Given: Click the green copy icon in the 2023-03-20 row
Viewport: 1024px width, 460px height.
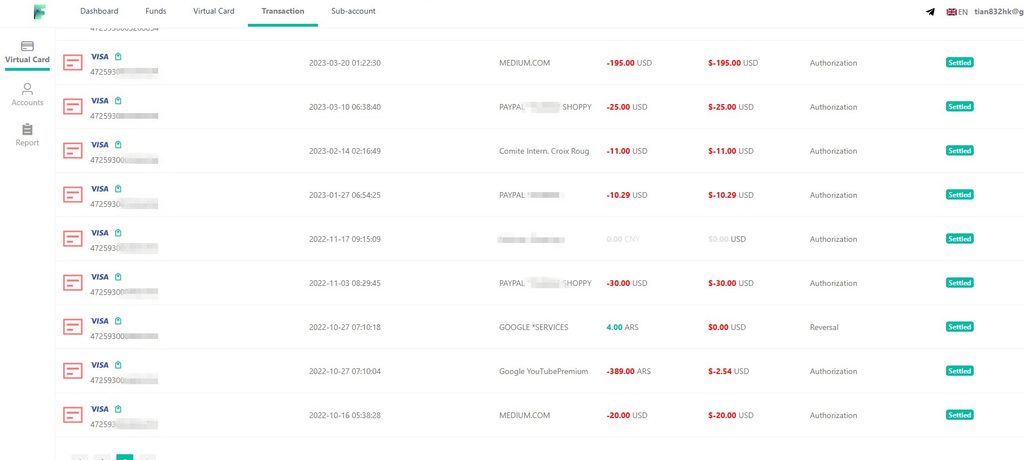Looking at the screenshot, I should (118, 57).
